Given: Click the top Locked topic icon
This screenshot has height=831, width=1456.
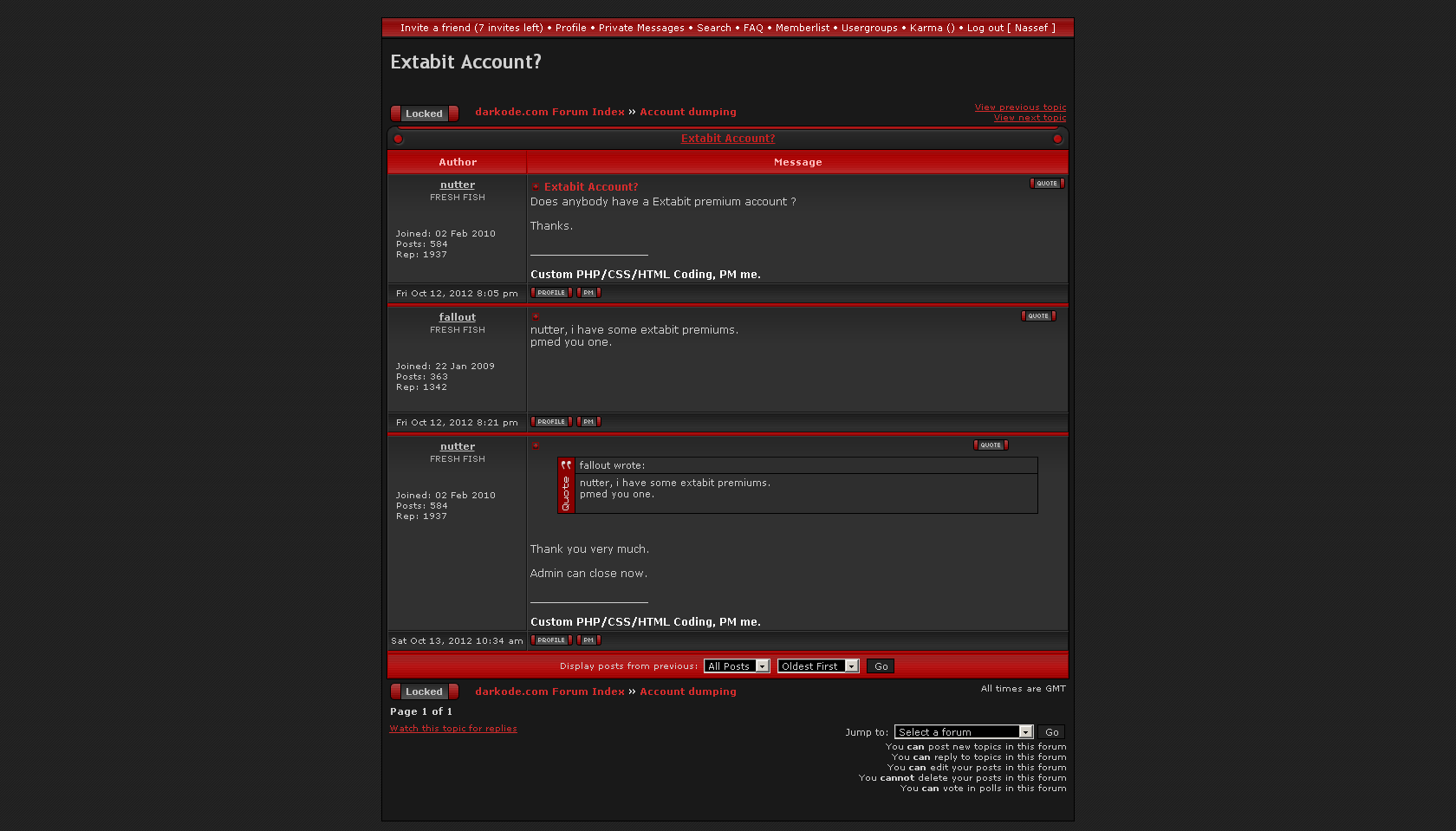Looking at the screenshot, I should pyautogui.click(x=424, y=114).
